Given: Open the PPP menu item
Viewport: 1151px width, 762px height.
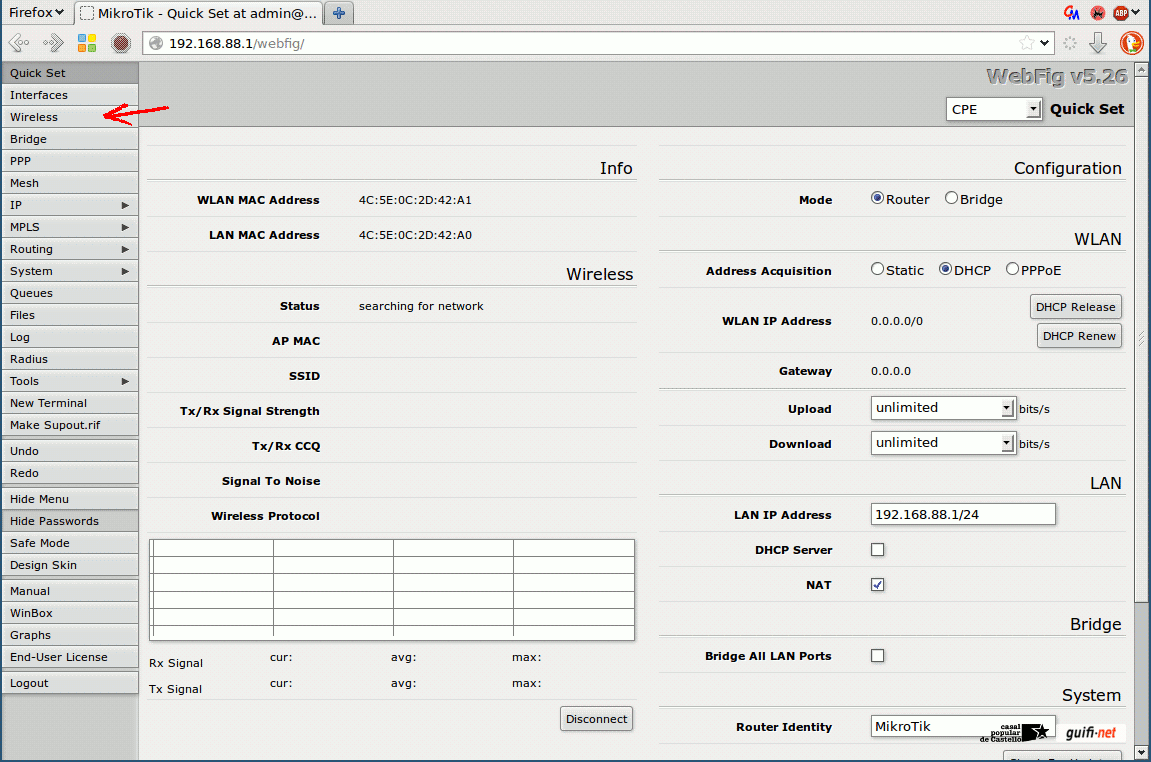Looking at the screenshot, I should tap(69, 161).
